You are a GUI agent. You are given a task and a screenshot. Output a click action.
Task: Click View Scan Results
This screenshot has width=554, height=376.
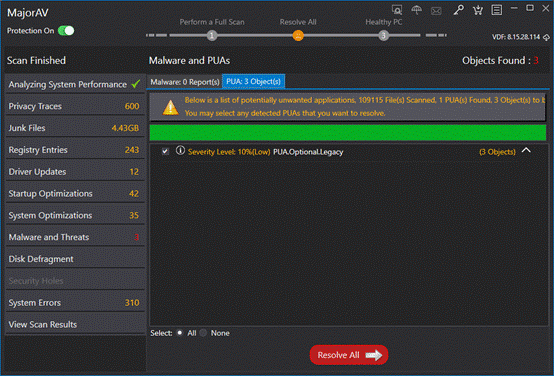pyautogui.click(x=75, y=324)
